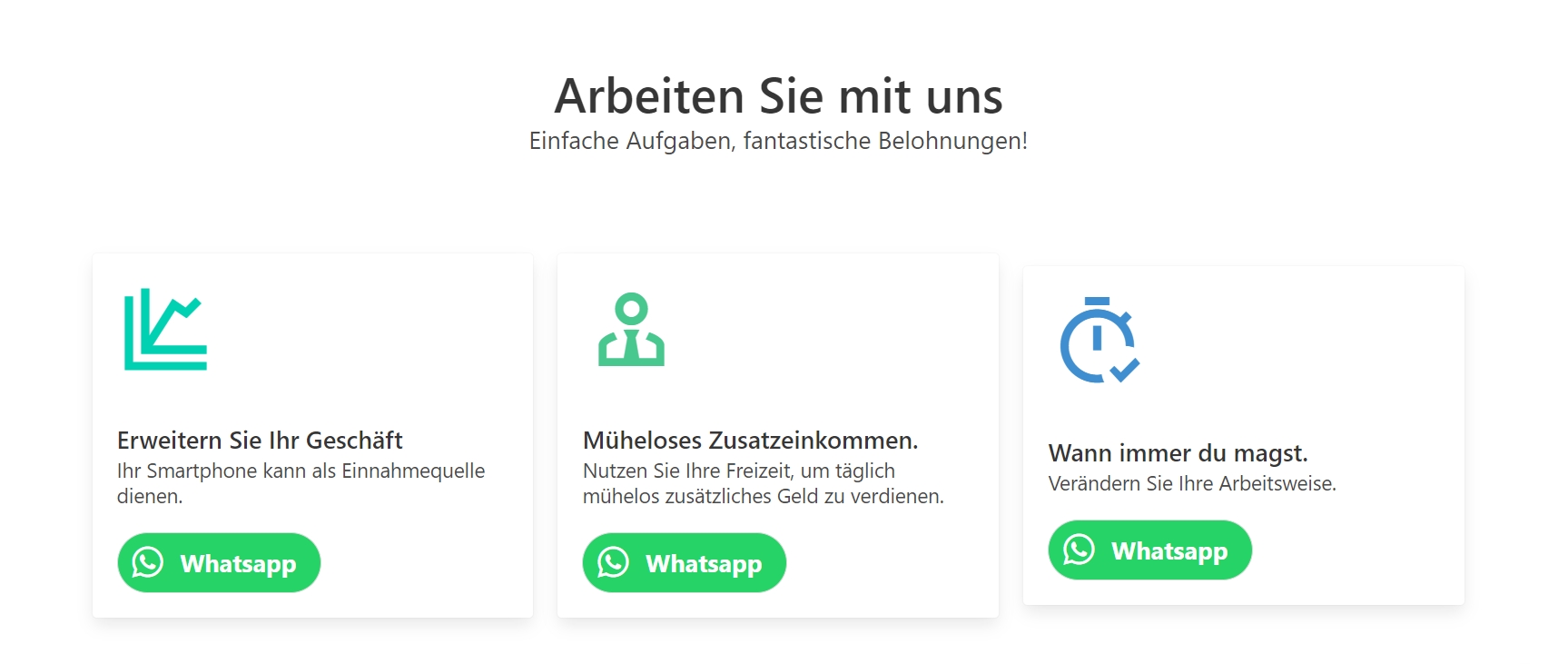The width and height of the screenshot is (1568, 664).
Task: Click 'Whatsapp' label in the right card
Action: click(x=1169, y=551)
